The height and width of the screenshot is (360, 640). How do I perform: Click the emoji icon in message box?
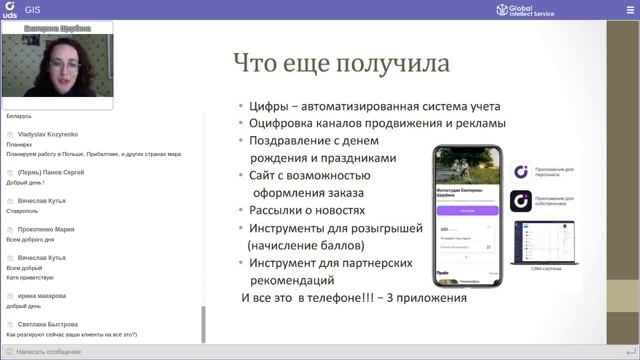pyautogui.click(x=9, y=352)
